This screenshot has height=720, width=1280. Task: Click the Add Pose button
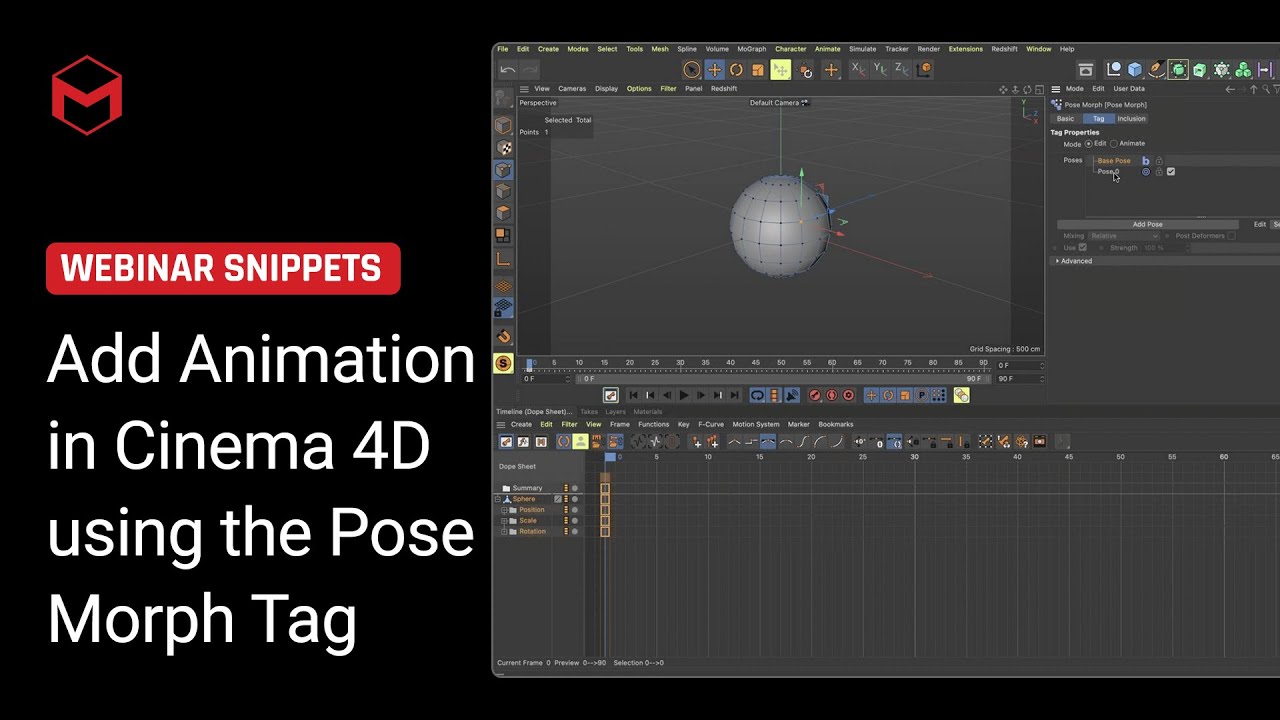click(x=1147, y=225)
